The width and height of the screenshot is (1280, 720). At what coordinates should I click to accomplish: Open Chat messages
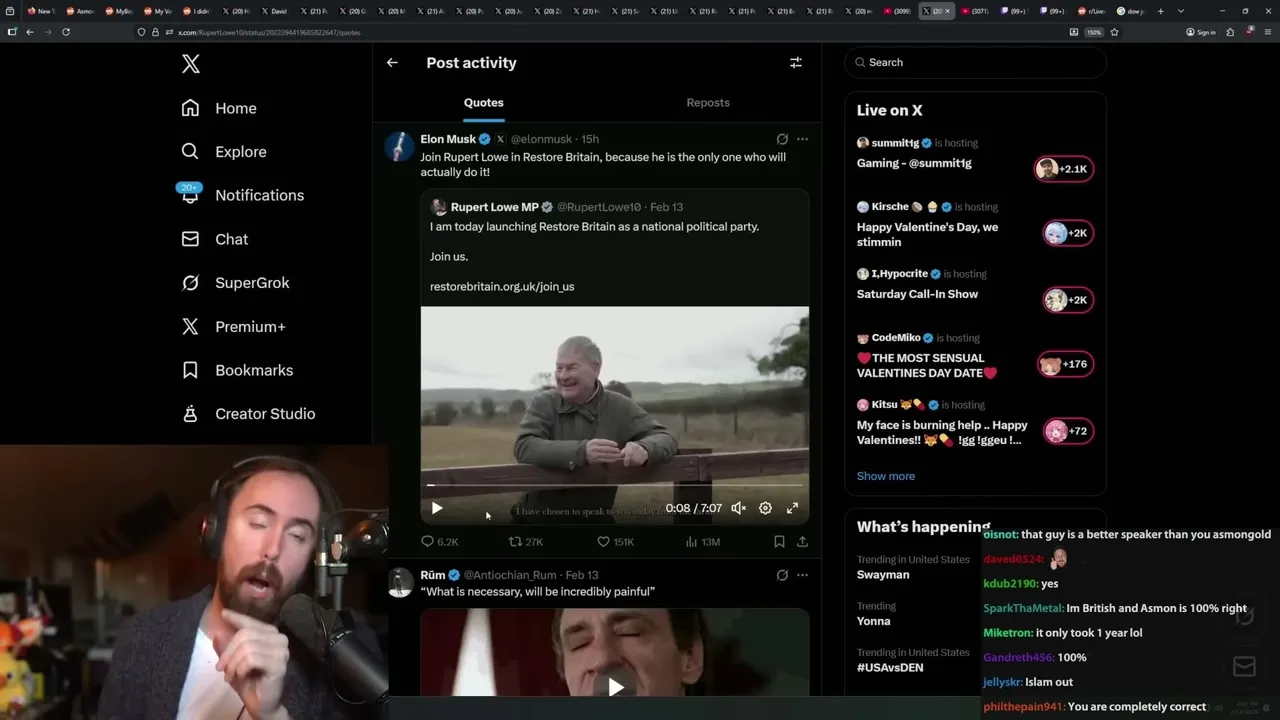pyautogui.click(x=214, y=239)
